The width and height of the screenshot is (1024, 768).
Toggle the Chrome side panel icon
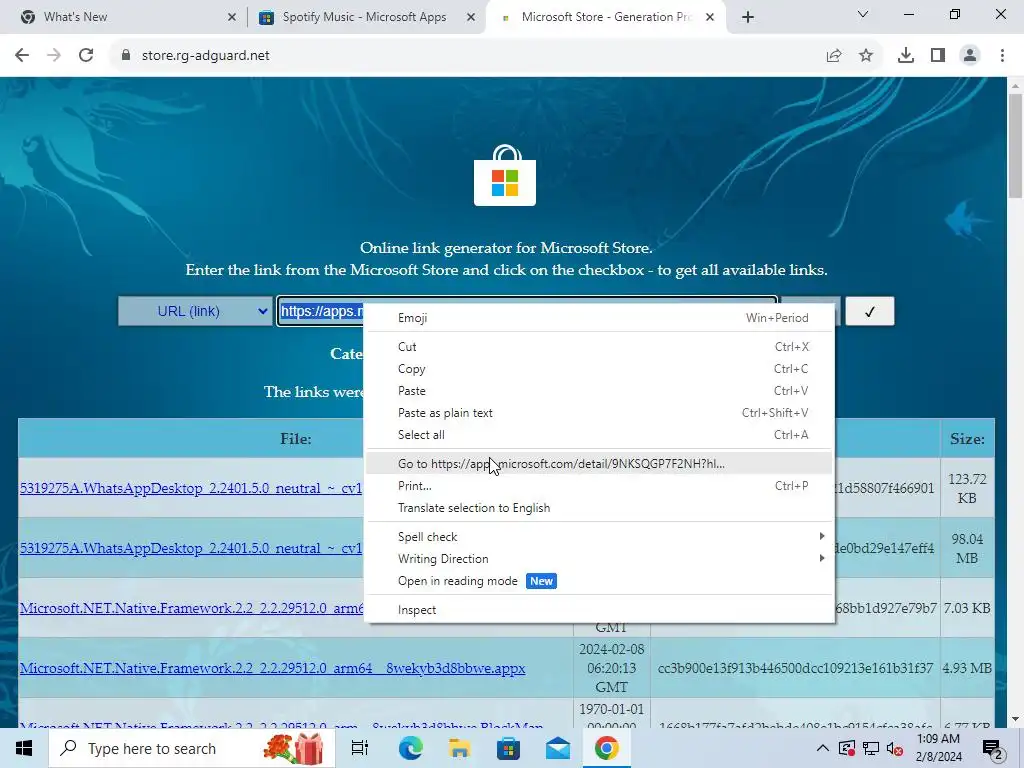[x=938, y=56]
